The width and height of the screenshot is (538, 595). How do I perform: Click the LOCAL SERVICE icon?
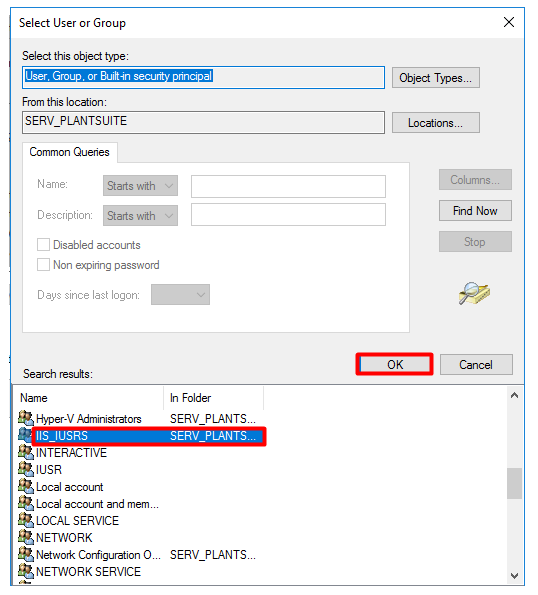coord(26,520)
